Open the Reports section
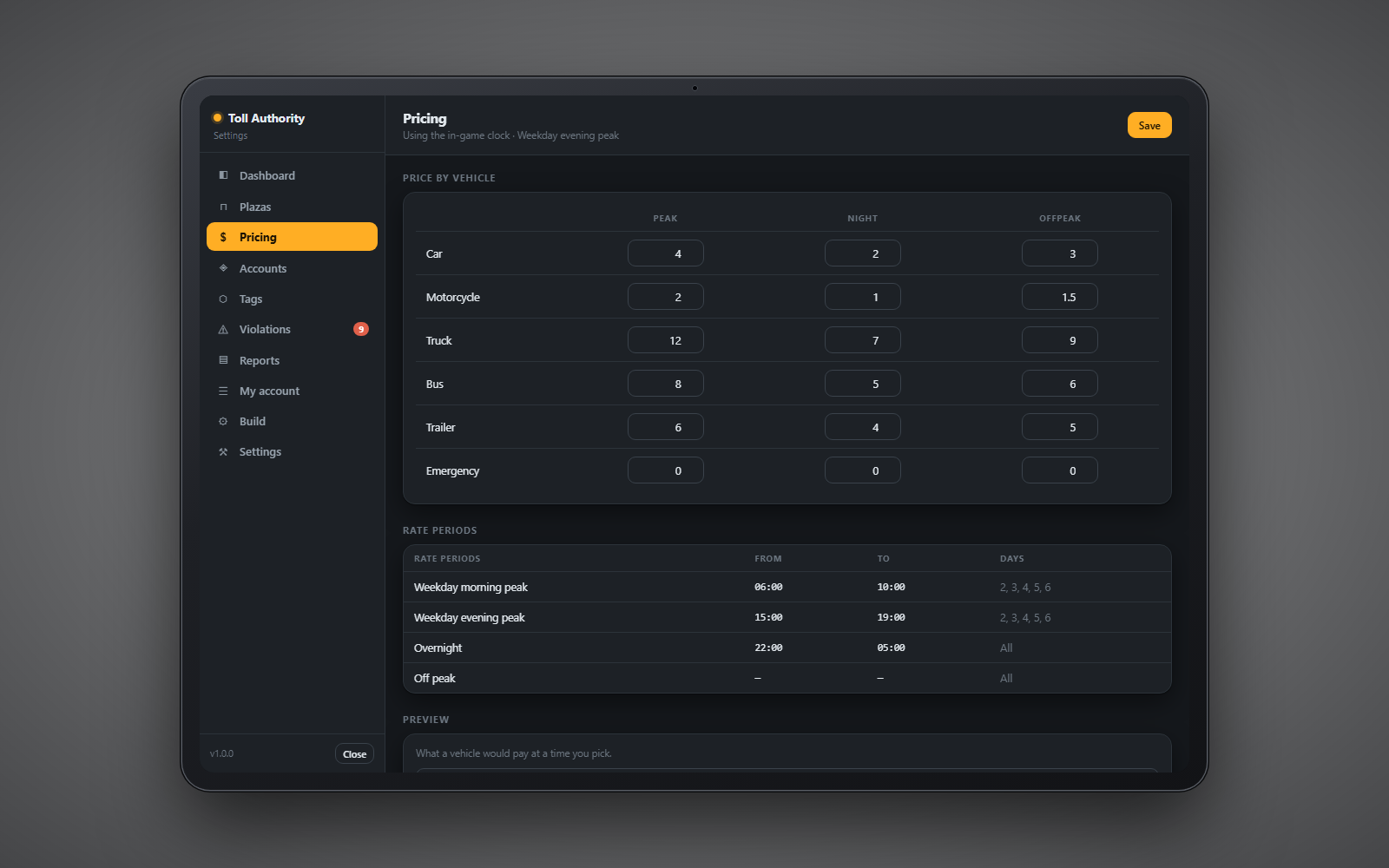This screenshot has height=868, width=1389. [x=292, y=360]
